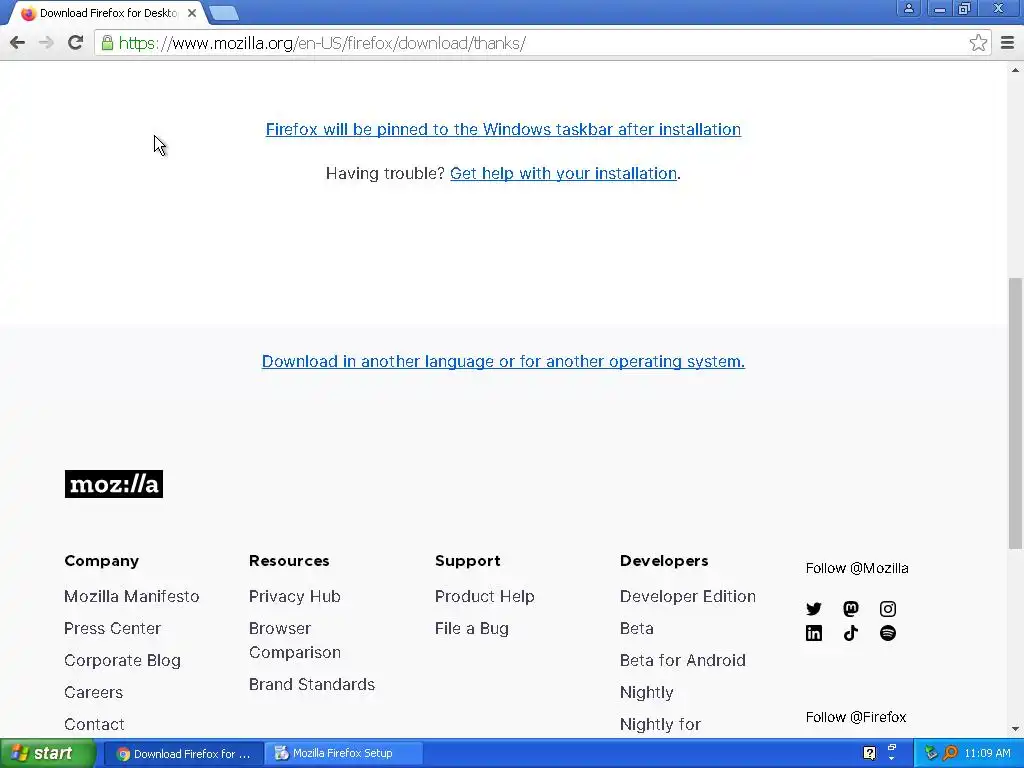Viewport: 1024px width, 768px height.
Task: Open Press Center link
Action: 112,628
